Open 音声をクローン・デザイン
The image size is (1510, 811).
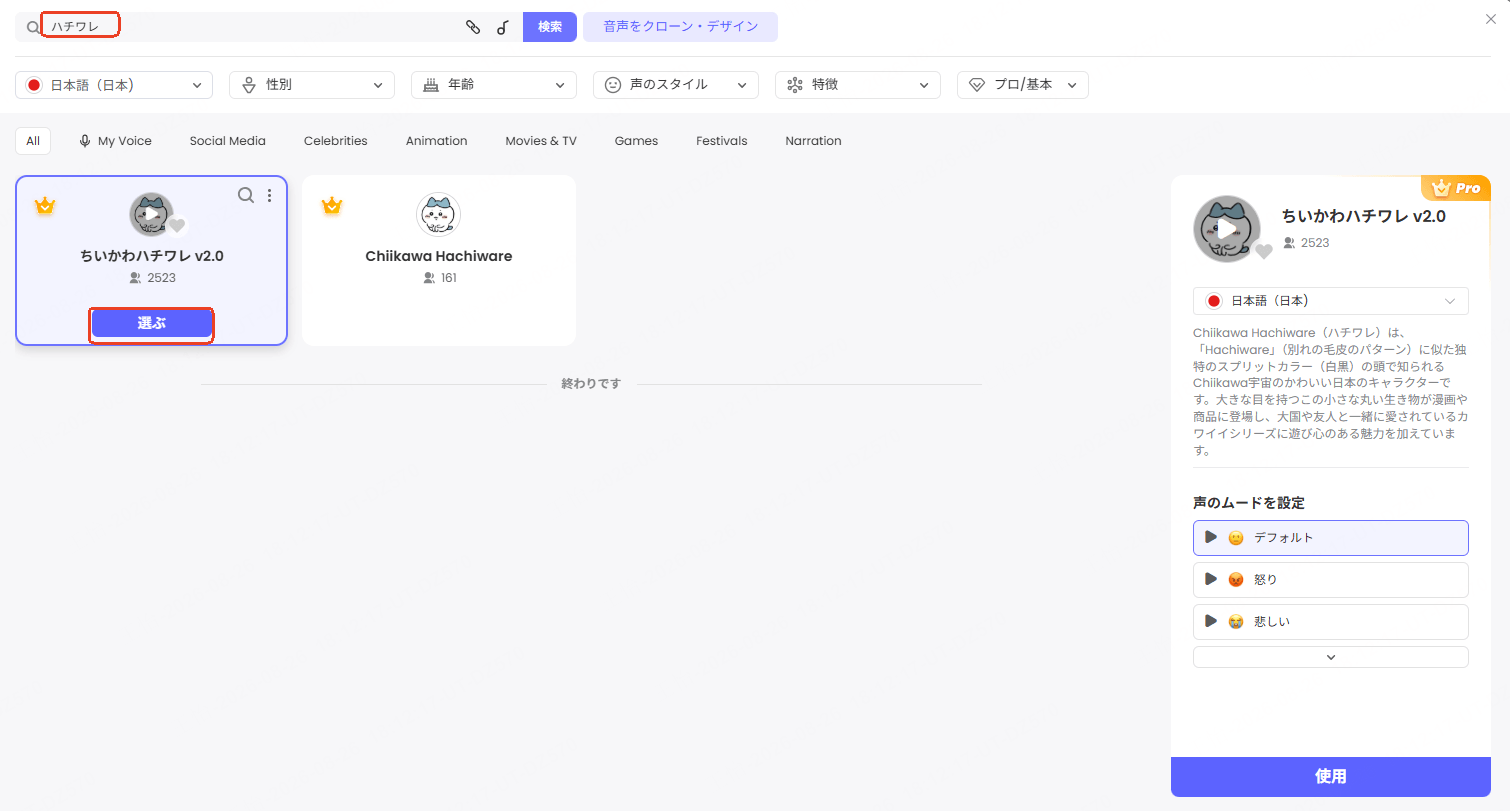[680, 27]
